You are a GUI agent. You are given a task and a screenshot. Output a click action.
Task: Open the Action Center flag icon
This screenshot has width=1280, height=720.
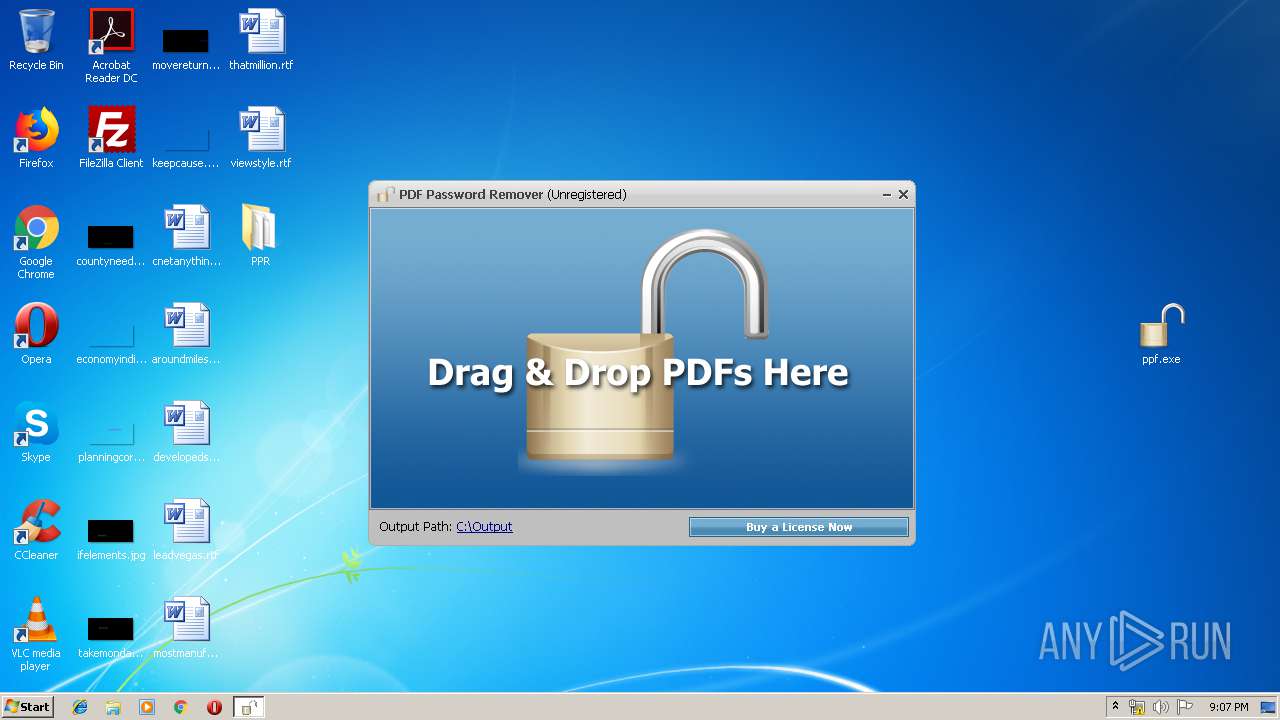click(x=1184, y=707)
